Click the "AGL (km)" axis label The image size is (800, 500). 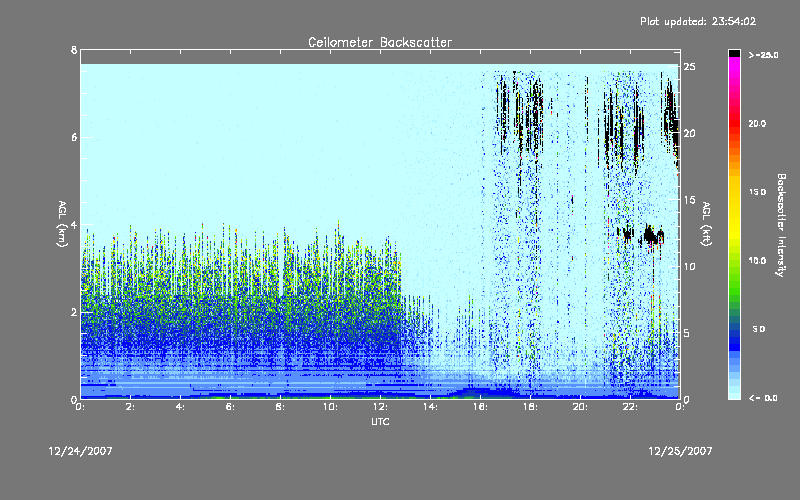tap(62, 223)
